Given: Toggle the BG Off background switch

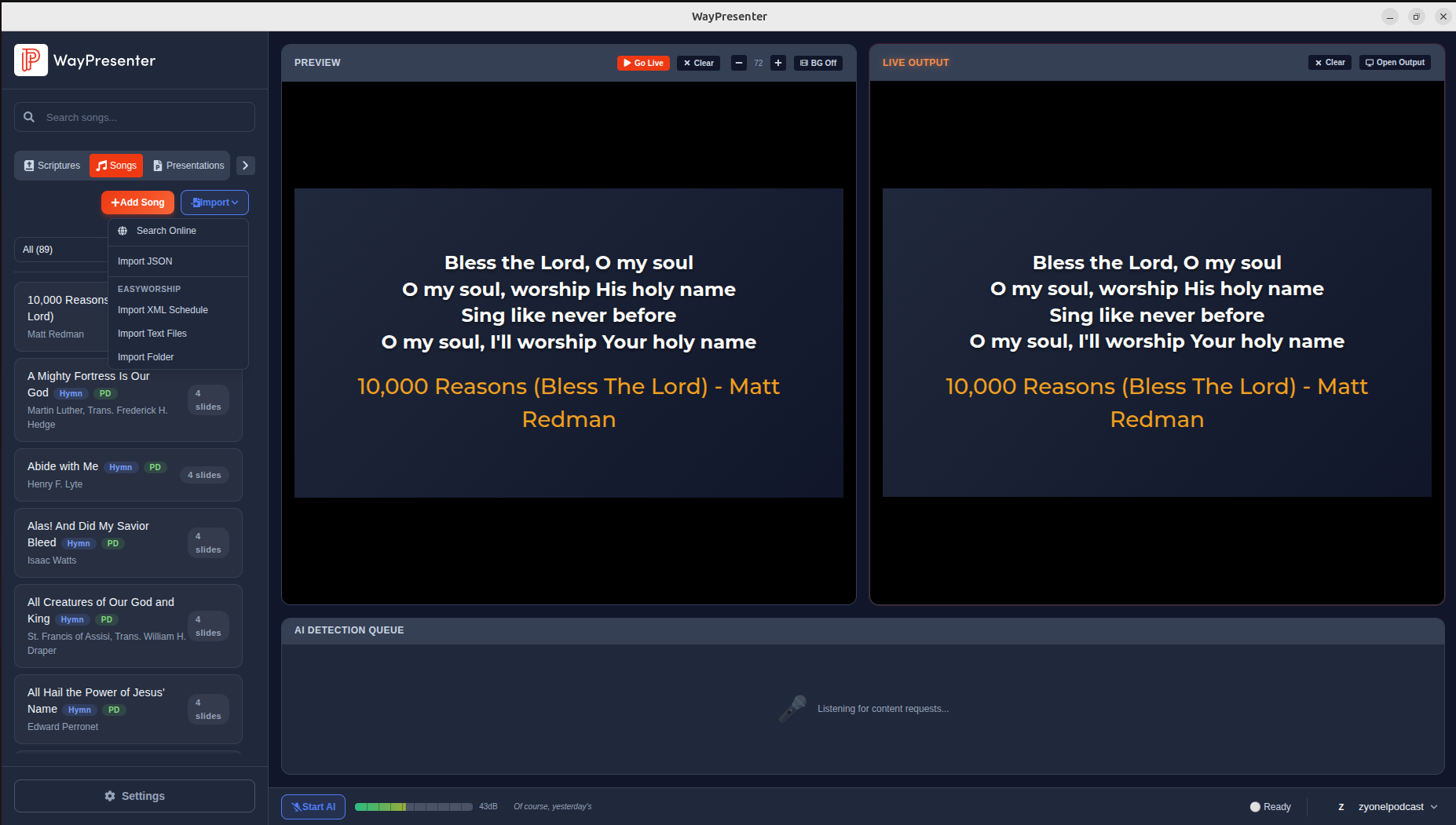Looking at the screenshot, I should 818,63.
